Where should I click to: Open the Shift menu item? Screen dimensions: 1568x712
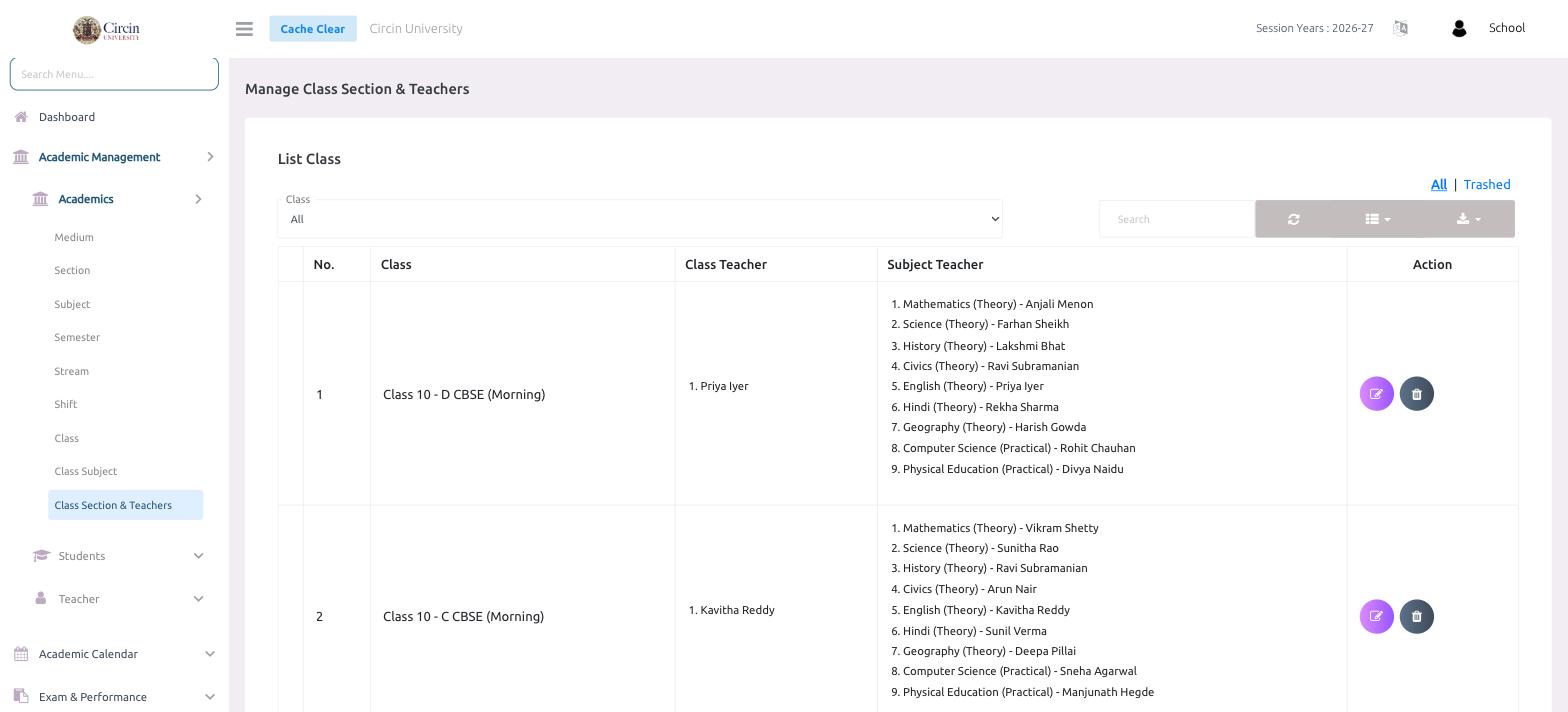[x=65, y=404]
